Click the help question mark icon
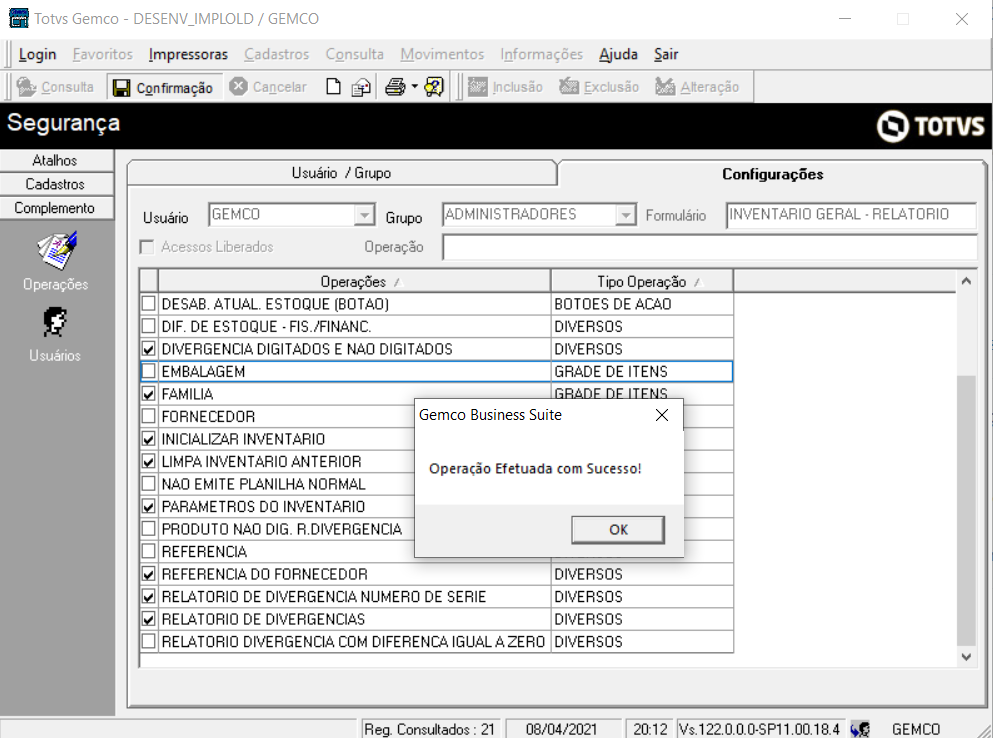This screenshot has width=993, height=738. coord(434,87)
